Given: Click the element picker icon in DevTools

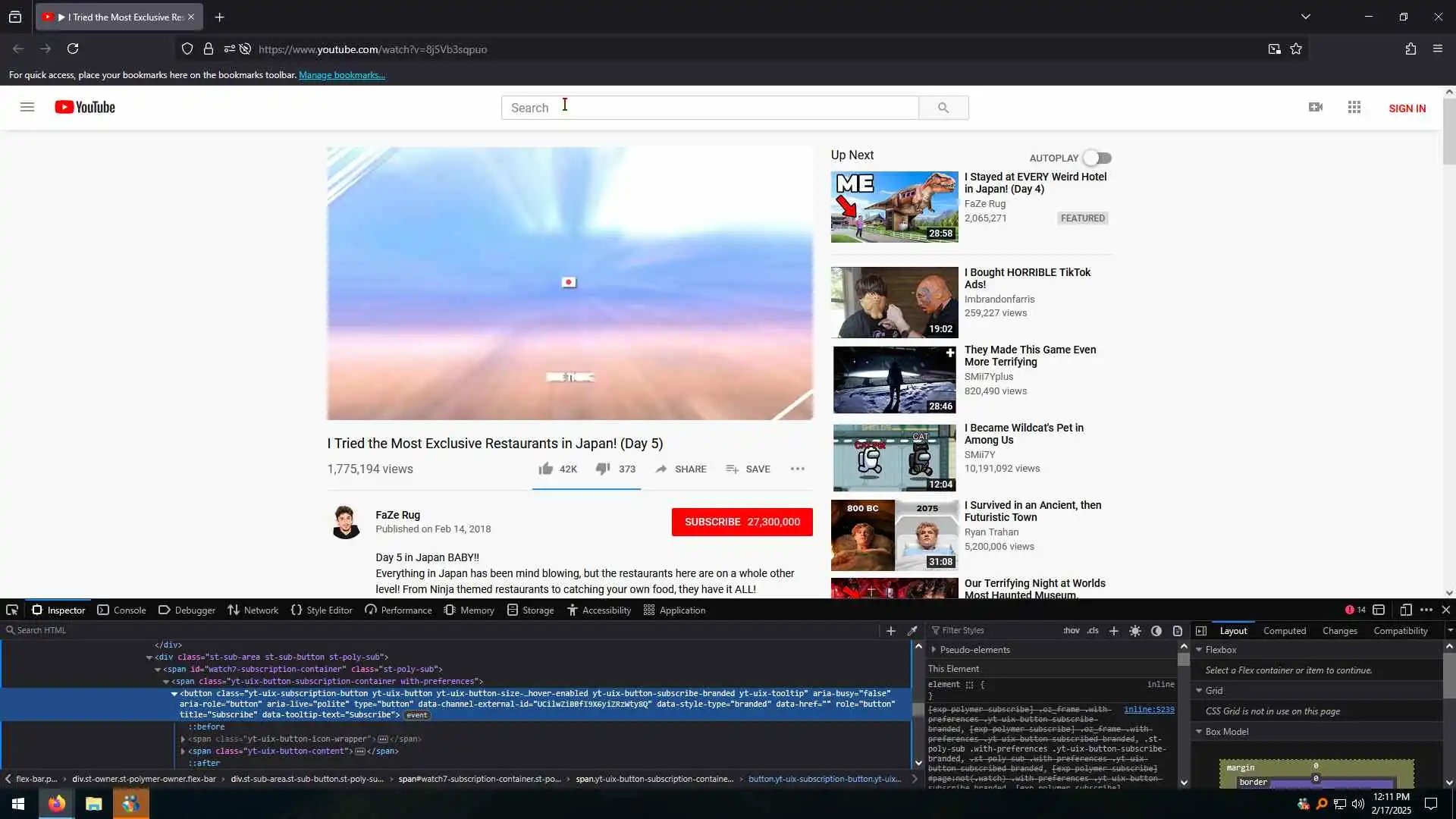Looking at the screenshot, I should [x=12, y=610].
